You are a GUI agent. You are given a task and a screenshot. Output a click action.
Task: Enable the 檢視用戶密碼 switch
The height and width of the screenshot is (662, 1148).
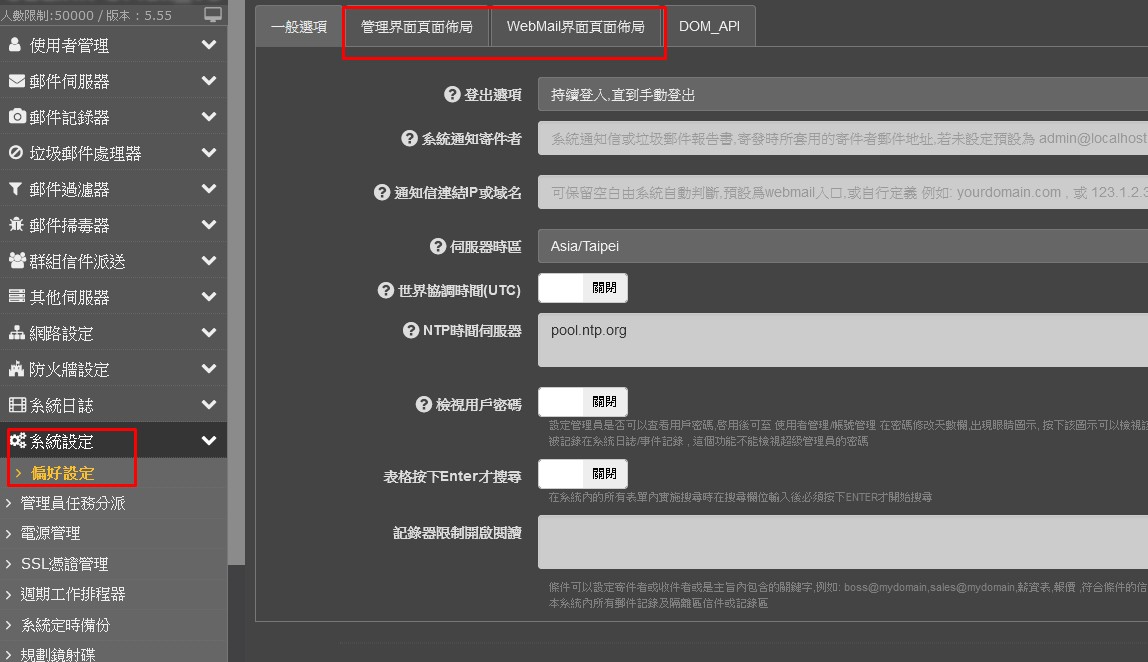pyautogui.click(x=583, y=402)
